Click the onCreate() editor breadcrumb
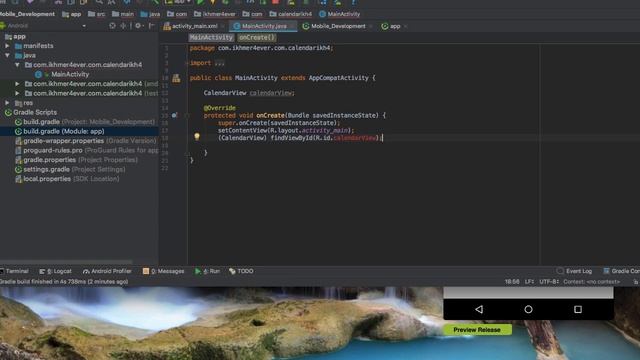The image size is (640, 360). (257, 38)
